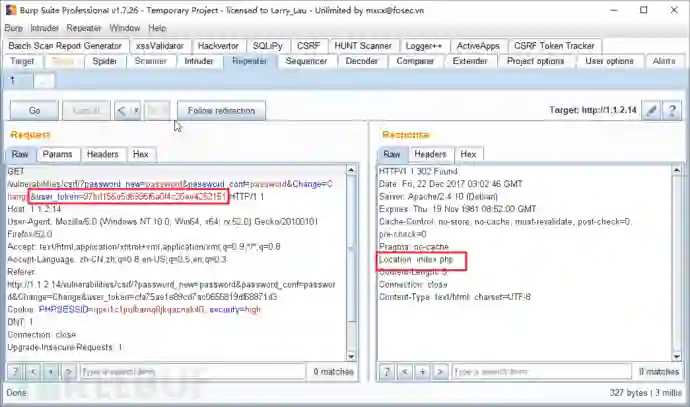This screenshot has height=407, width=690.
Task: Click the Location index.php header line
Action: 416,260
